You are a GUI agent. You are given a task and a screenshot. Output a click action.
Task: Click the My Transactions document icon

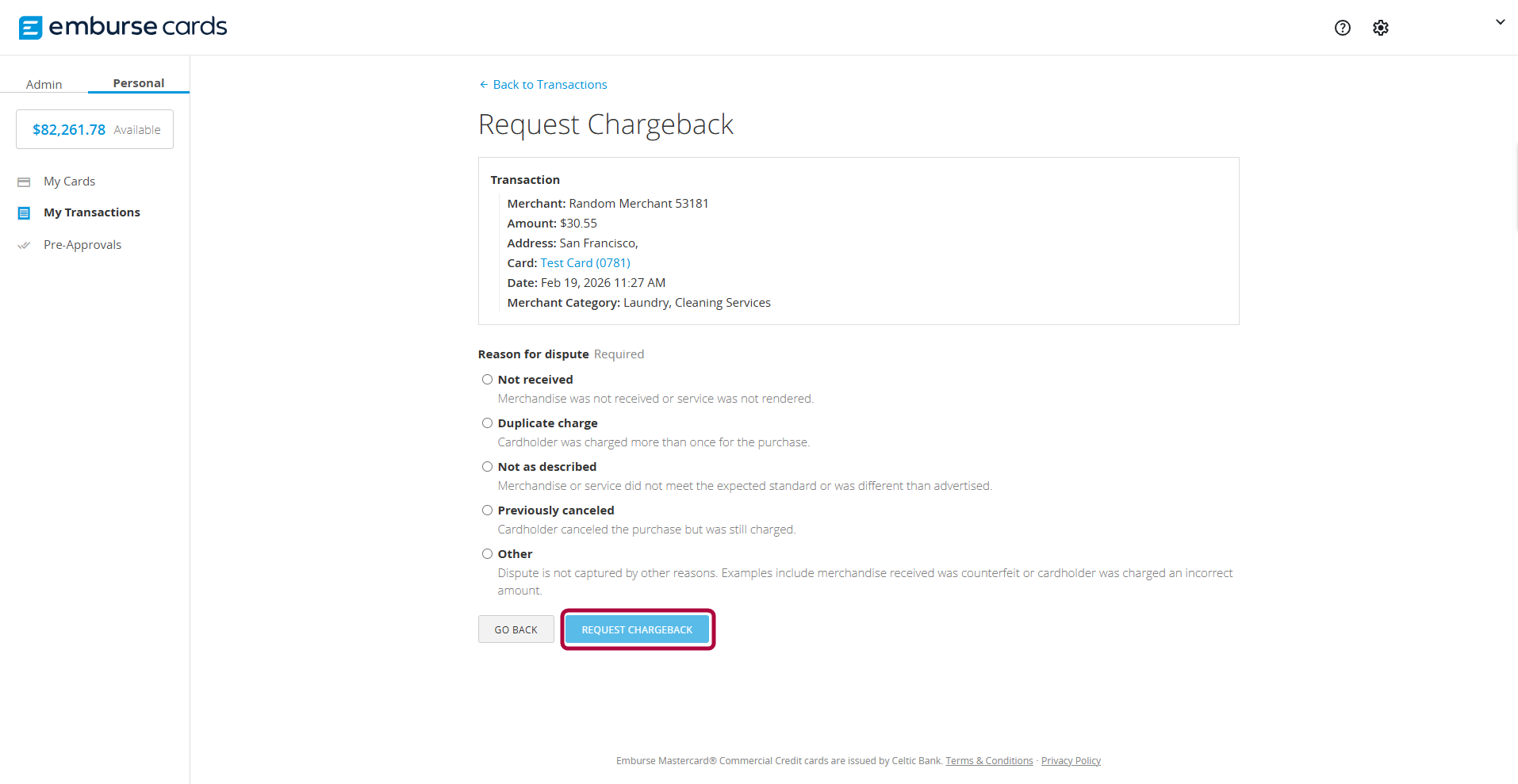pyautogui.click(x=25, y=212)
